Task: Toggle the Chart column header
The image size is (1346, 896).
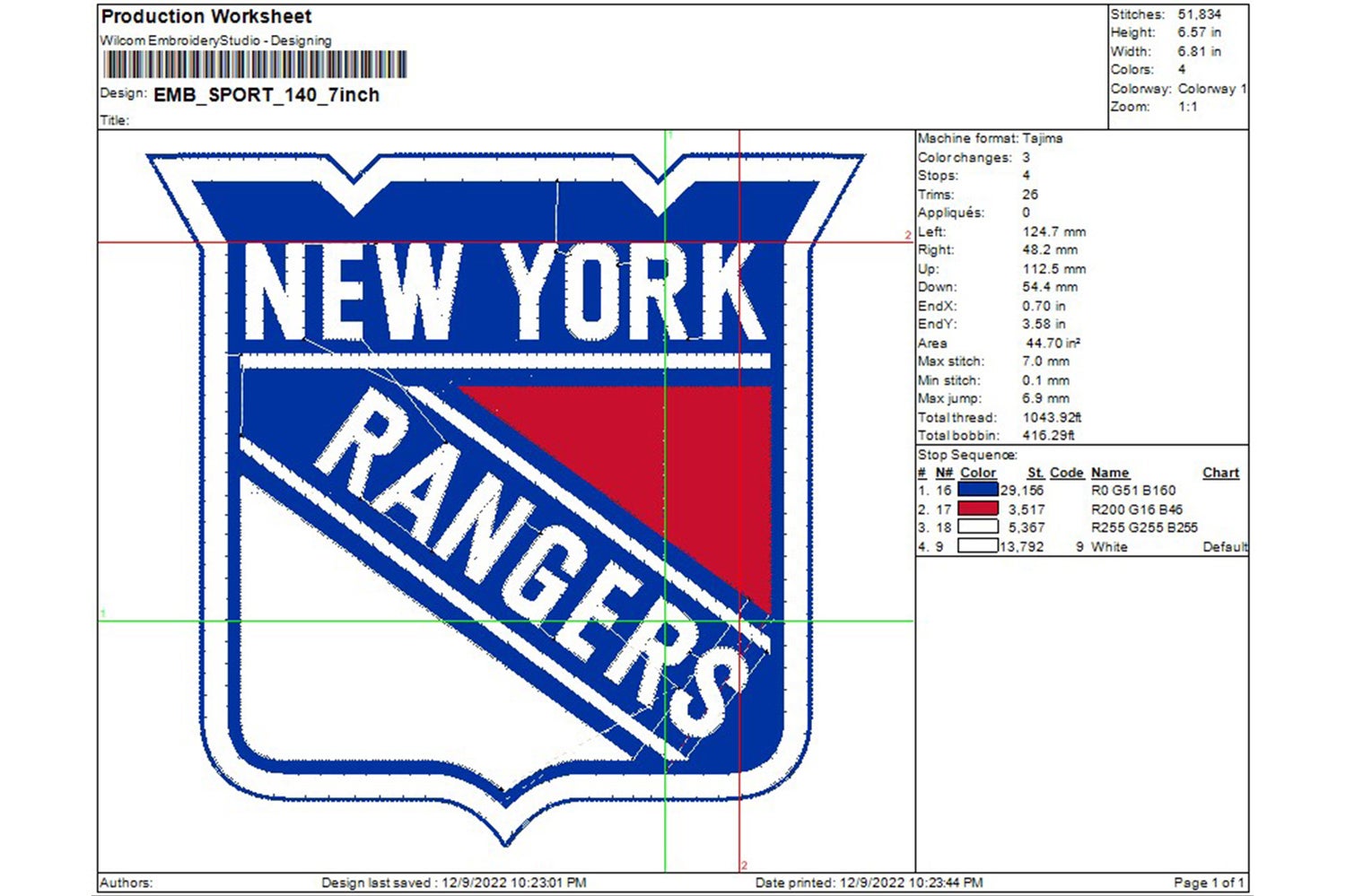Action: [1220, 473]
